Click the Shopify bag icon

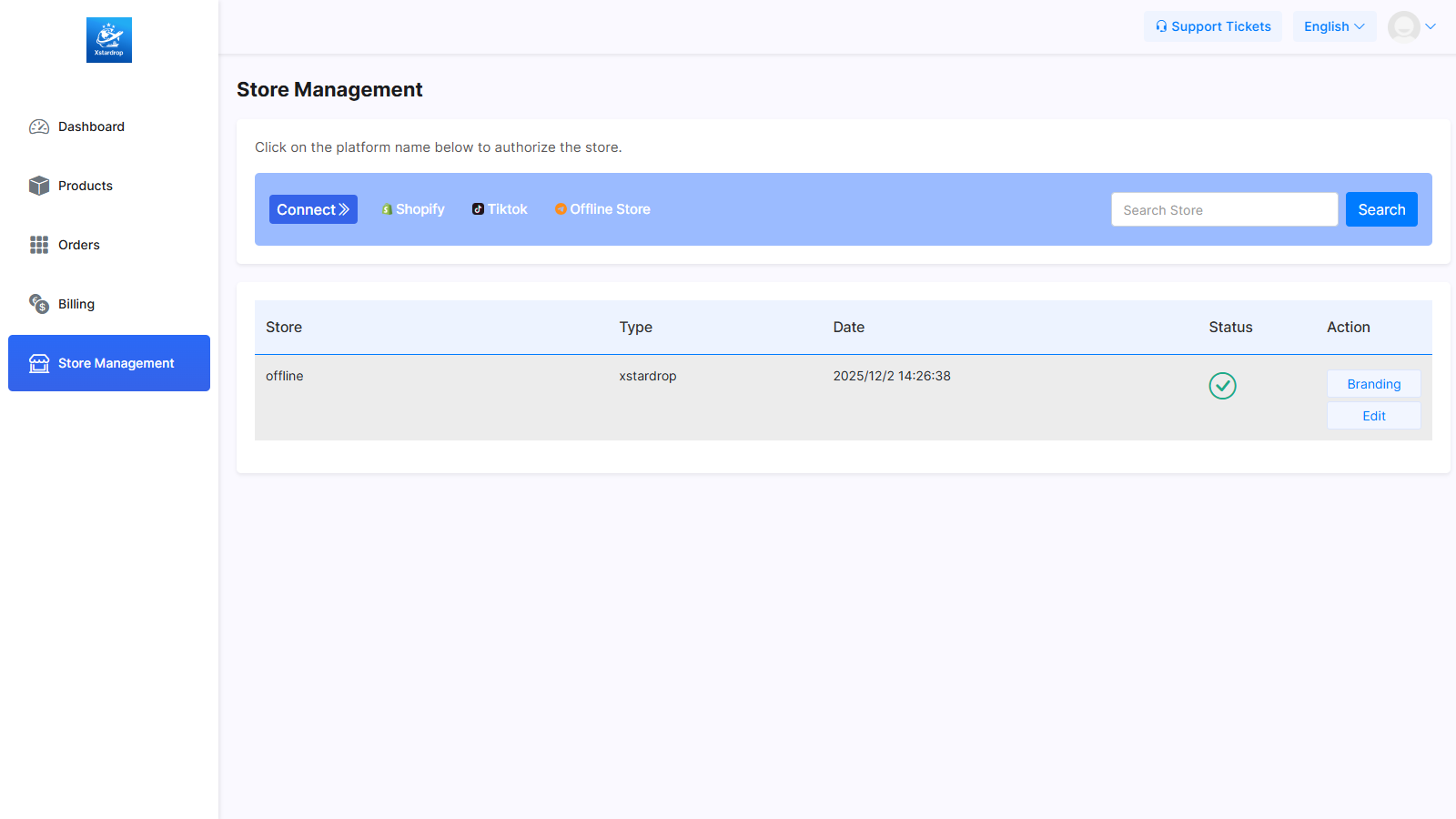click(387, 209)
